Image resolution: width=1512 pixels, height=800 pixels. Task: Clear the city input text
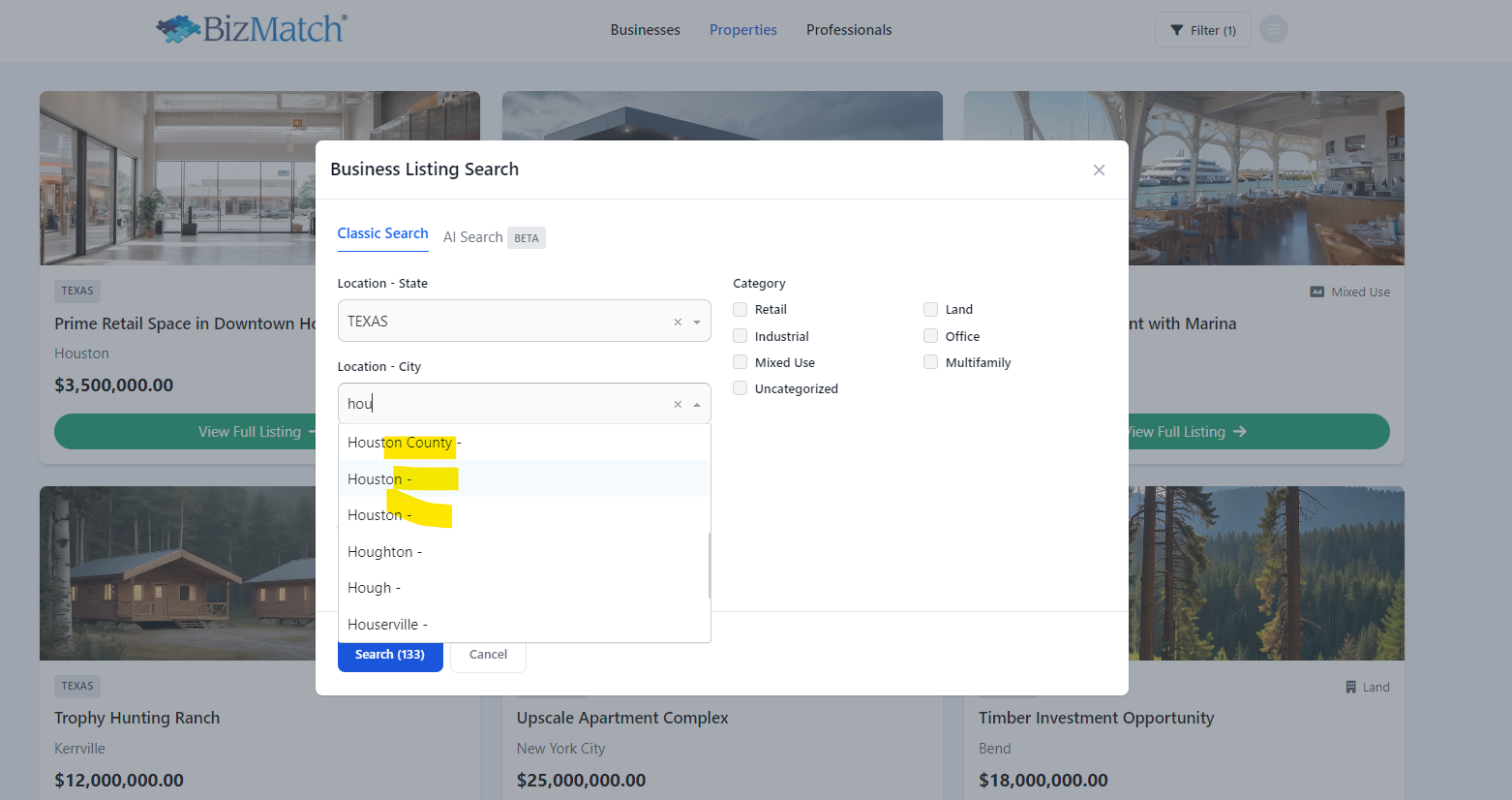[x=678, y=405]
